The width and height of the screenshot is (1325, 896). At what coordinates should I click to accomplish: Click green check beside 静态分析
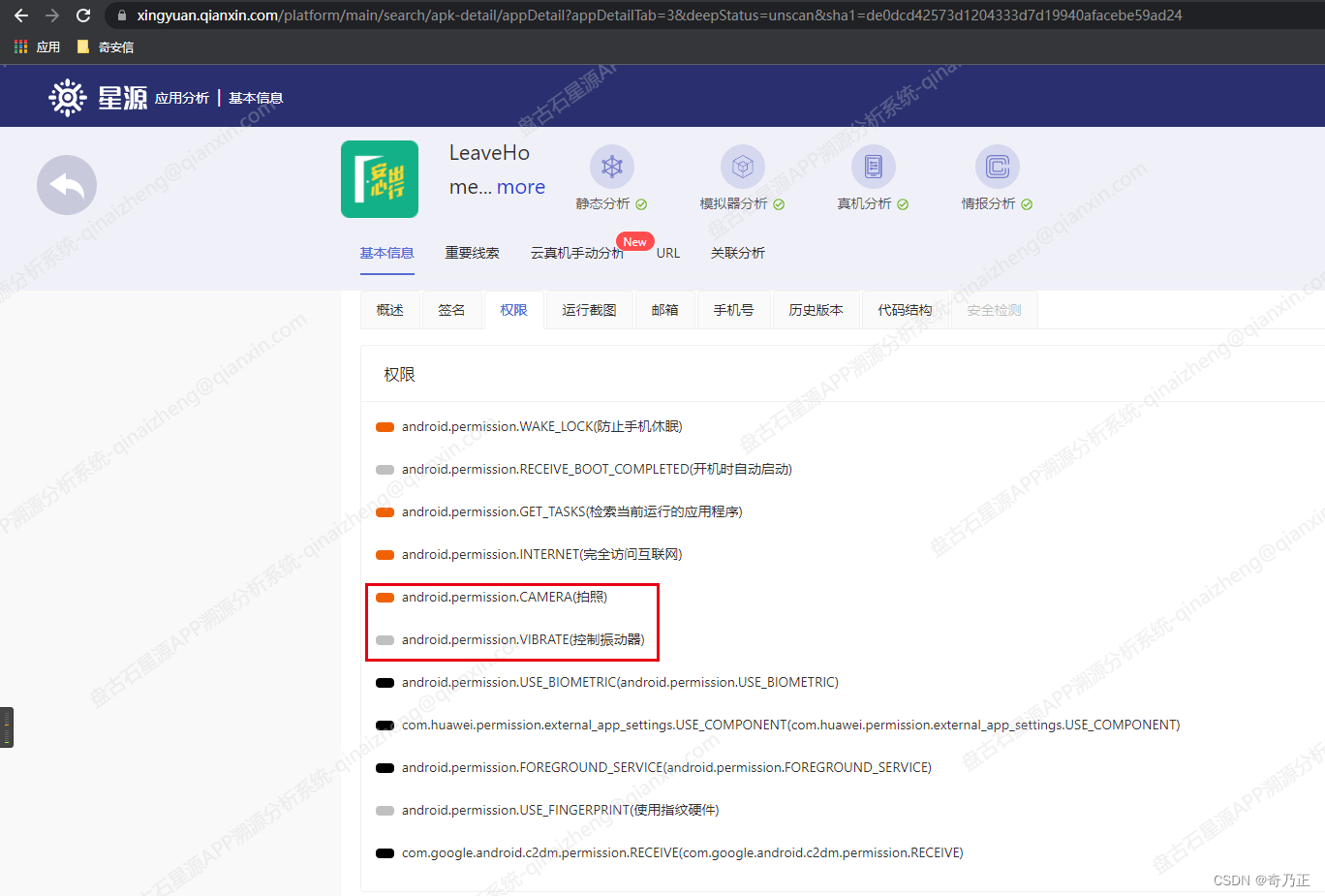[641, 204]
